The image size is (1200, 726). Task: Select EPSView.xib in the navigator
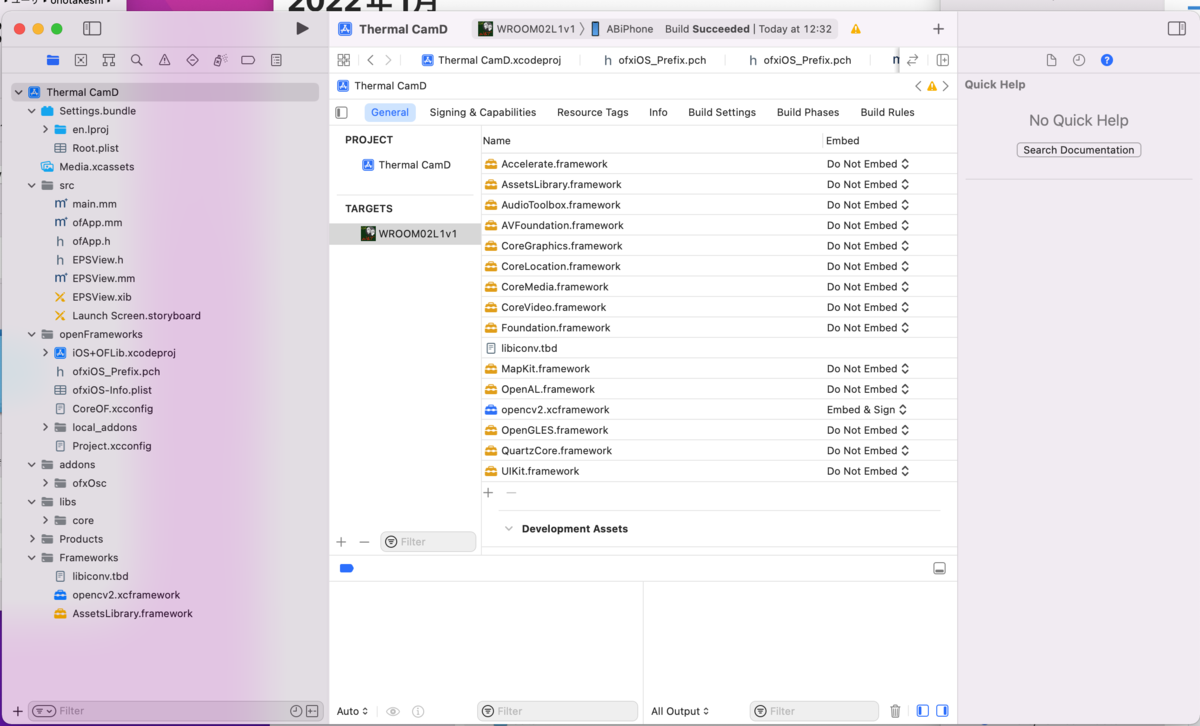point(101,297)
